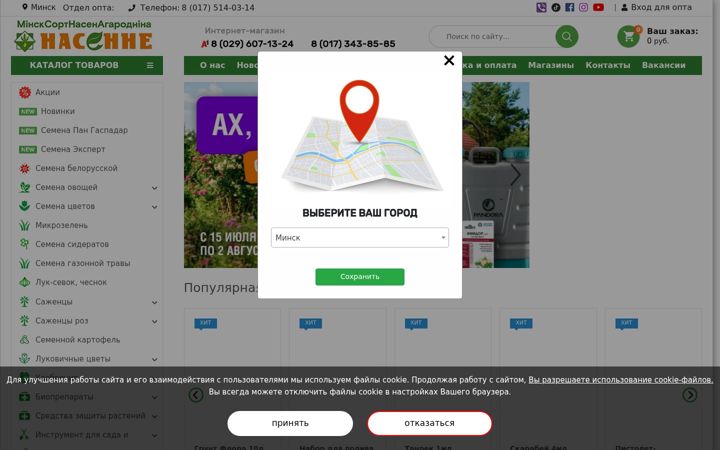The image size is (720, 450).
Task: Click the Луковичные цветы bulb icon
Action: coord(25,359)
